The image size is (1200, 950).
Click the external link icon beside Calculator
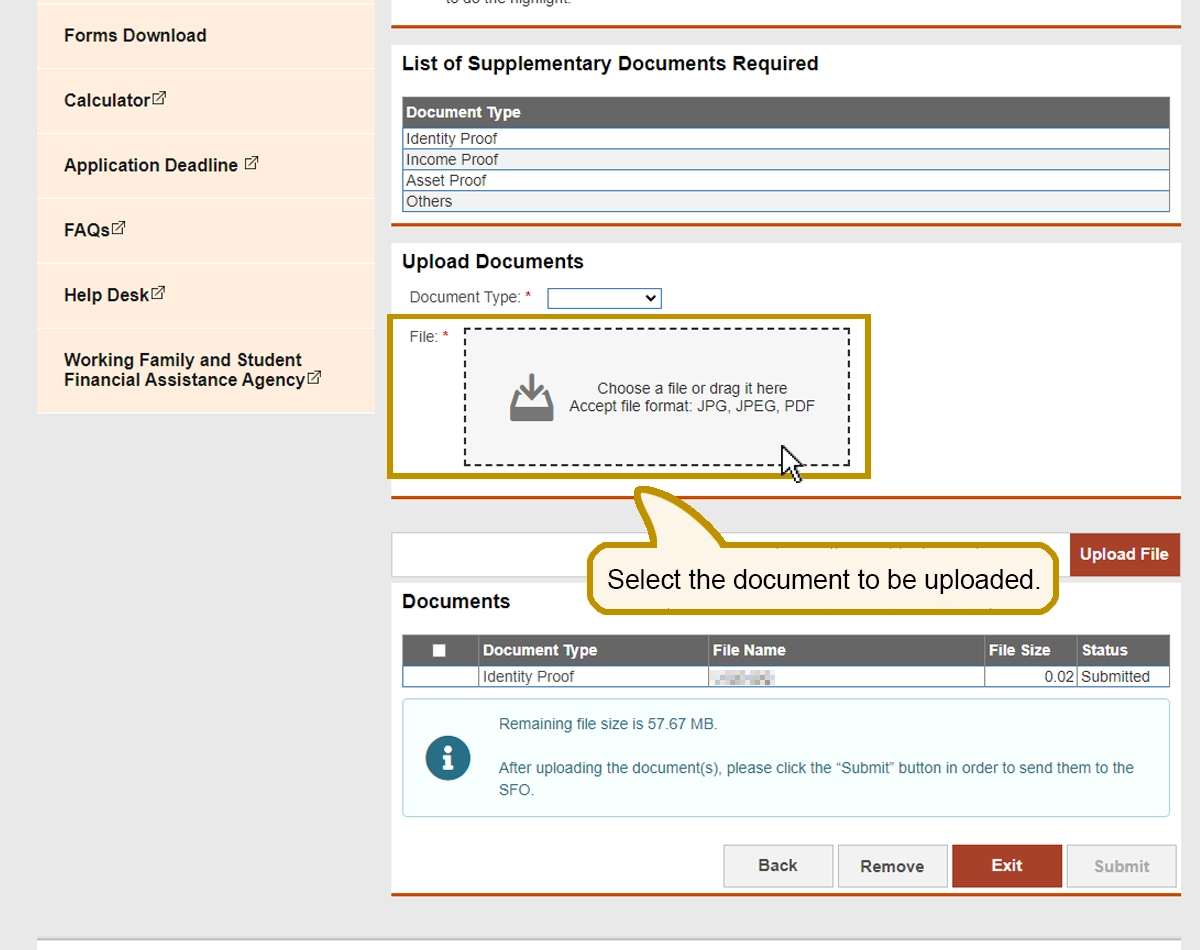point(159,99)
